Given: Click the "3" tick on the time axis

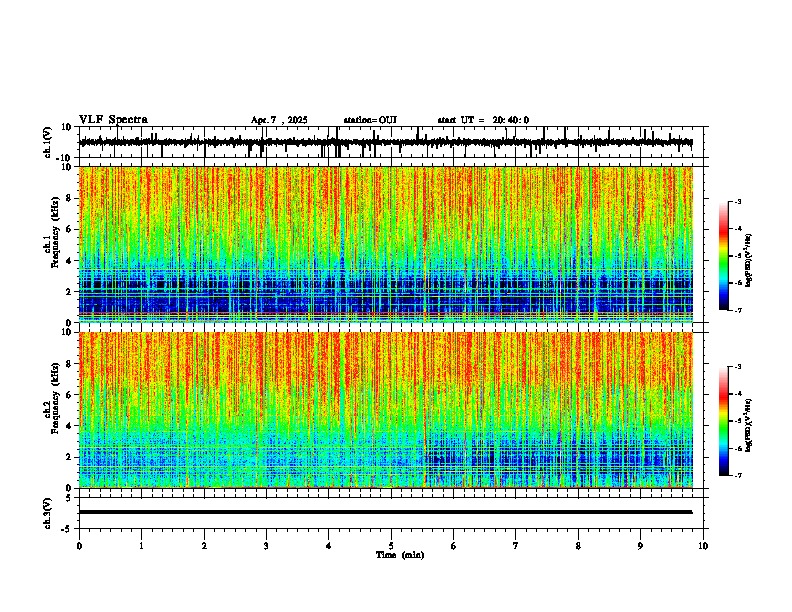Looking at the screenshot, I should click(x=266, y=546).
